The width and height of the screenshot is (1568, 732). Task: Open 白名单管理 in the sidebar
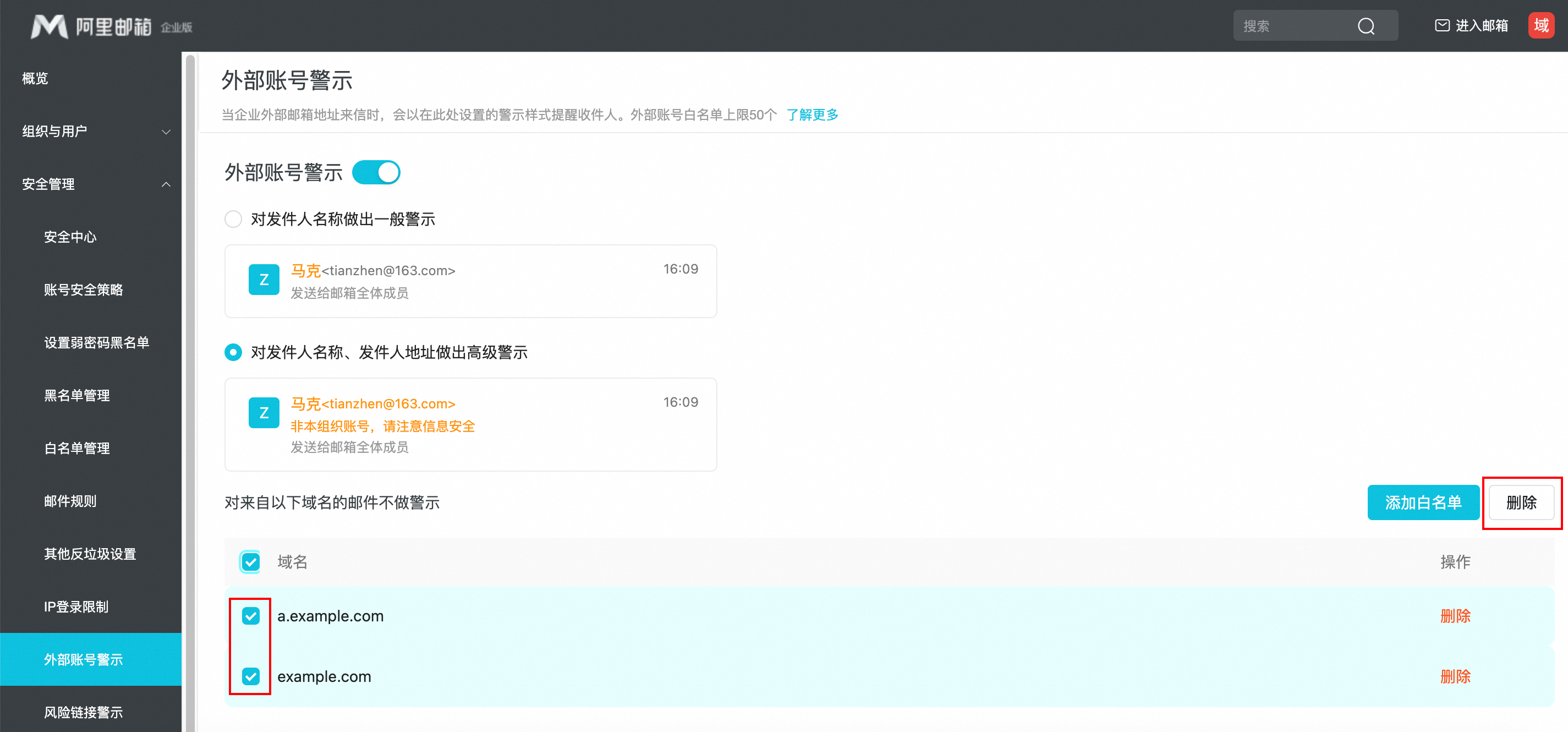click(x=76, y=448)
